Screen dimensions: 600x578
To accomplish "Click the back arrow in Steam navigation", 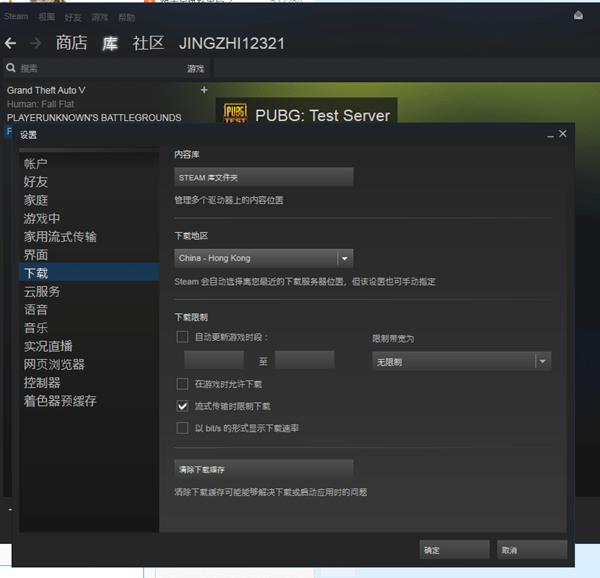I will [x=10, y=43].
